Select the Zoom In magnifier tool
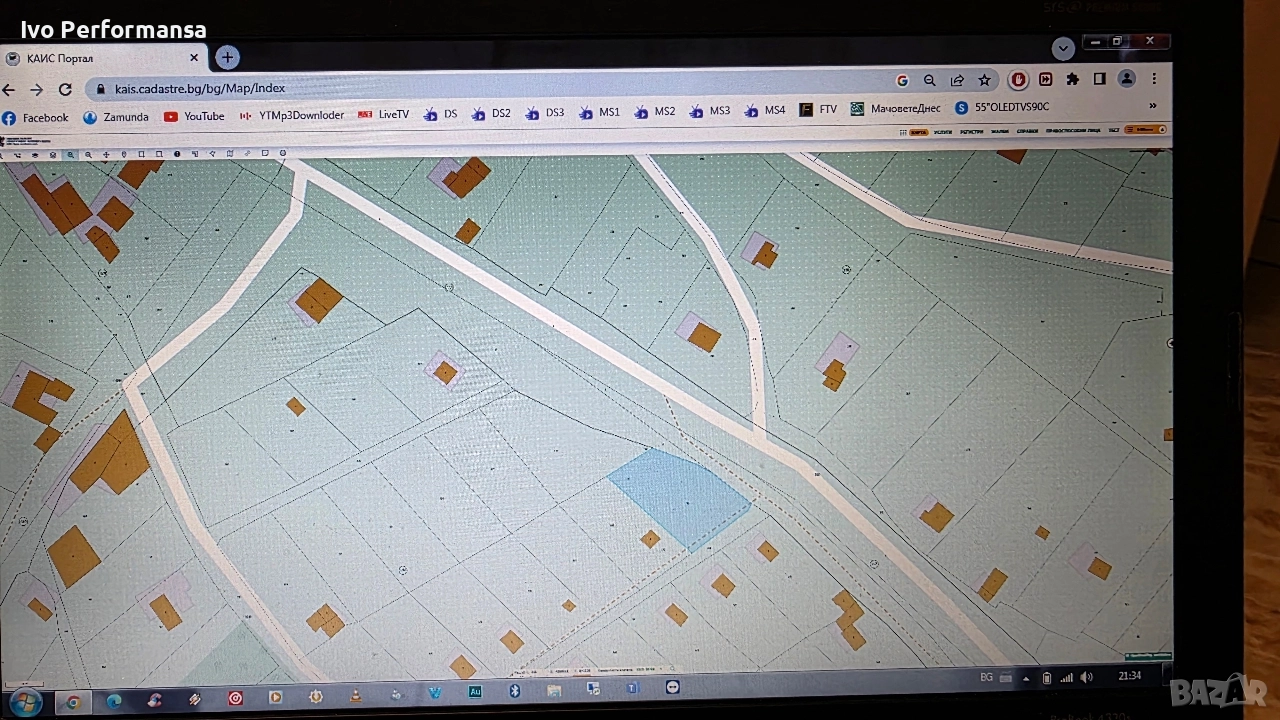The height and width of the screenshot is (720, 1280). 70,154
